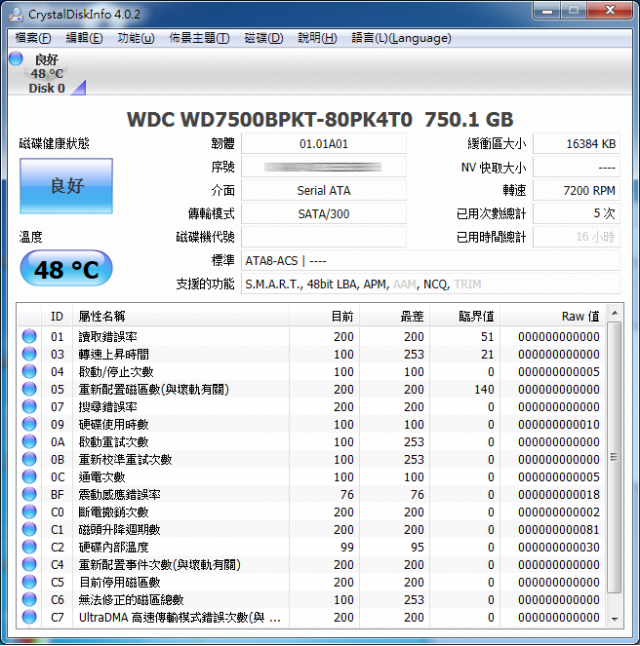Screen dimensions: 640x646
Task: Open the 佈景主題(T) menu
Action: click(199, 38)
